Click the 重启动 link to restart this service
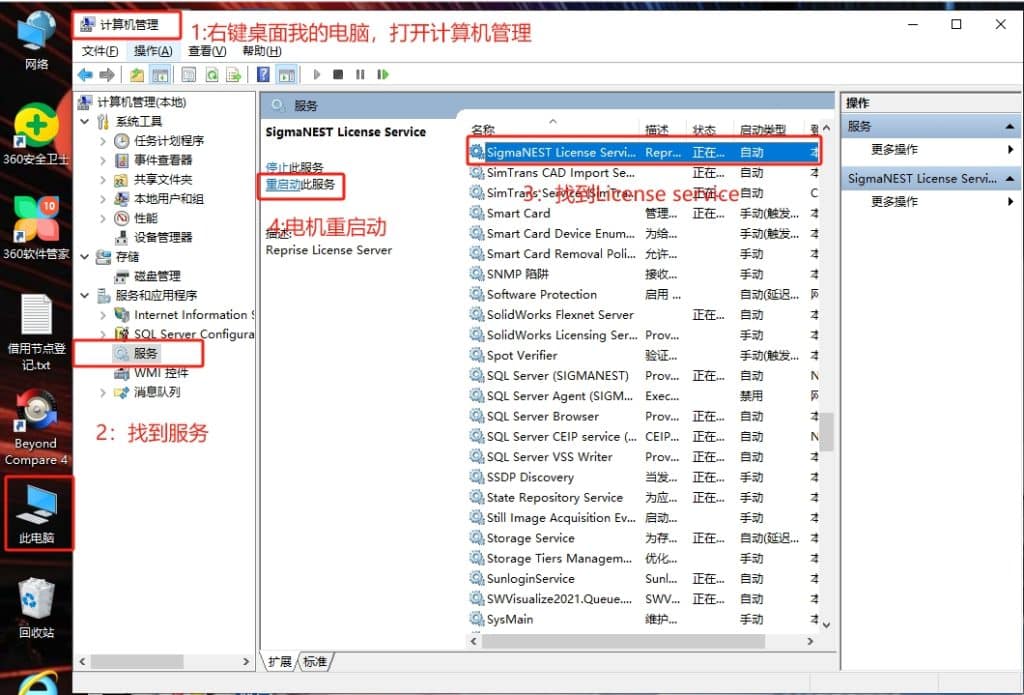This screenshot has height=695, width=1024. [283, 185]
